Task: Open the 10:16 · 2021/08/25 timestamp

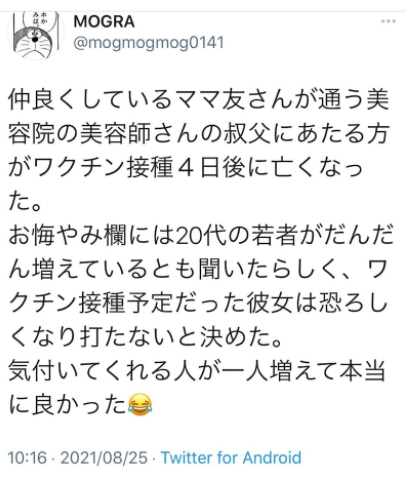Action: pyautogui.click(x=78, y=458)
